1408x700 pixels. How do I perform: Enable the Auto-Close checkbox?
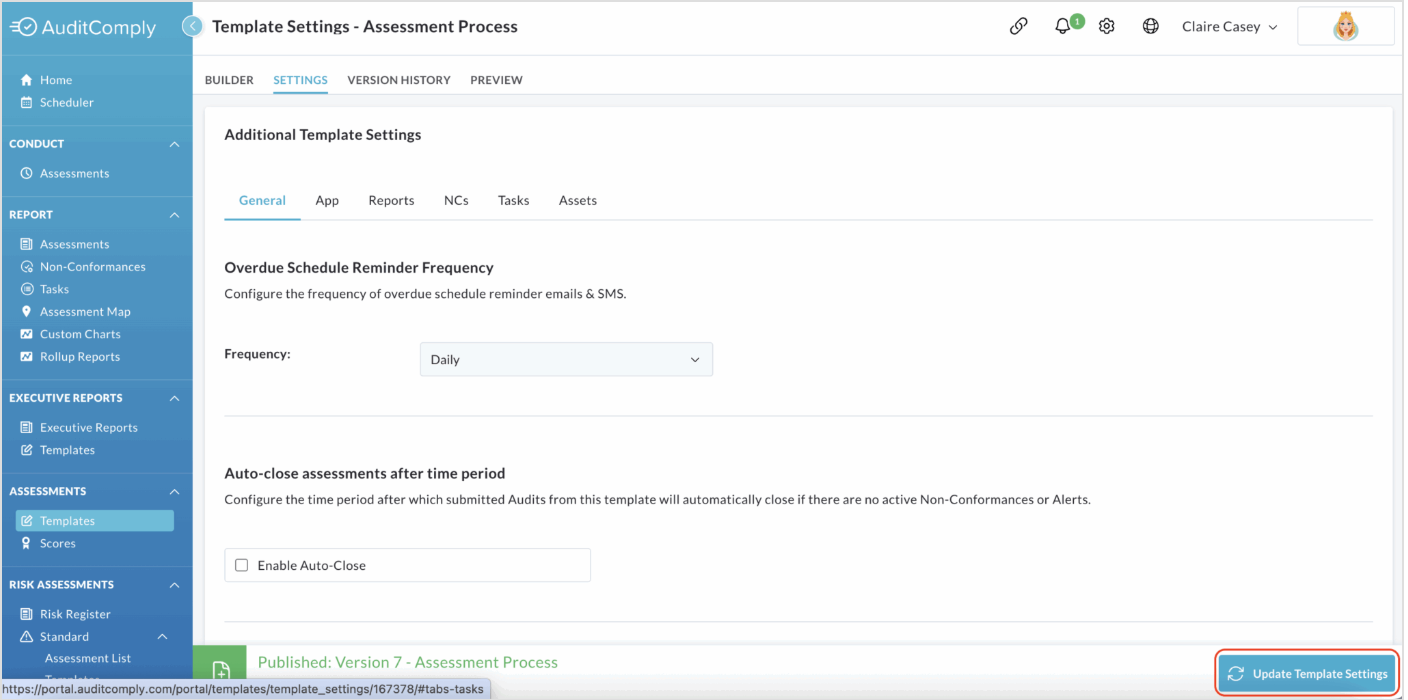coord(241,565)
